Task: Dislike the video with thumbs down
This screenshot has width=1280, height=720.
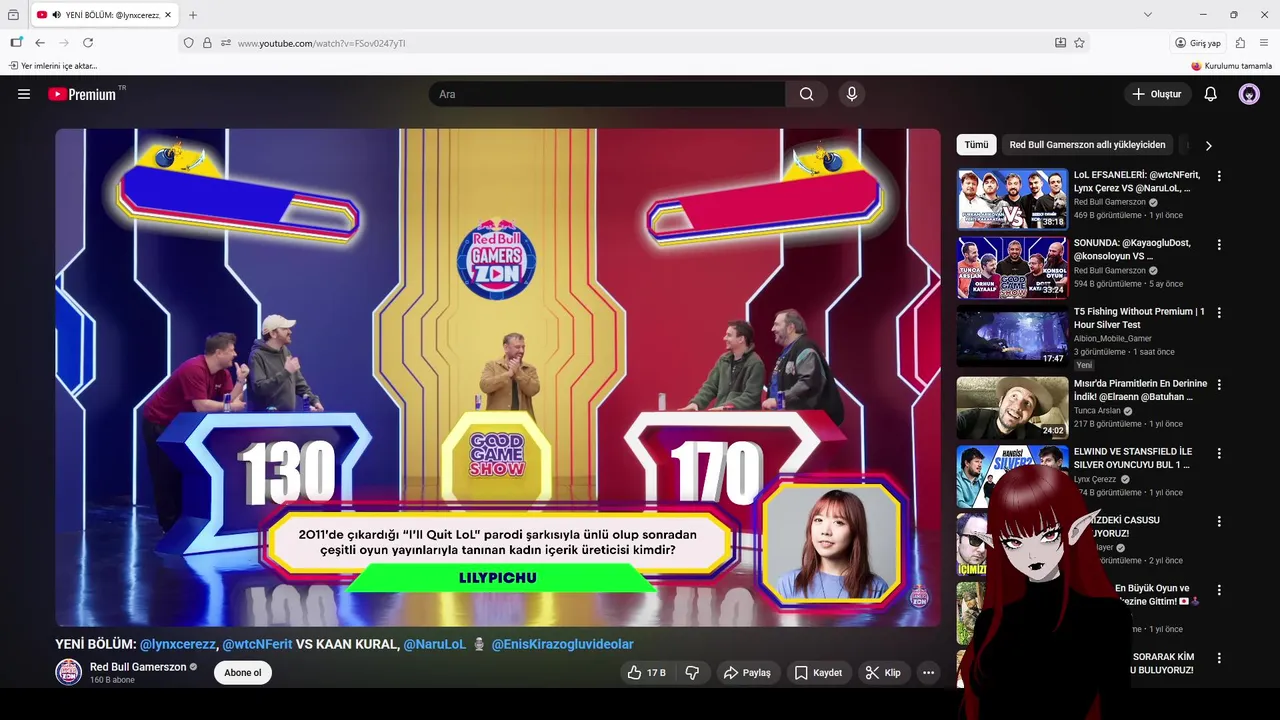Action: tap(692, 673)
